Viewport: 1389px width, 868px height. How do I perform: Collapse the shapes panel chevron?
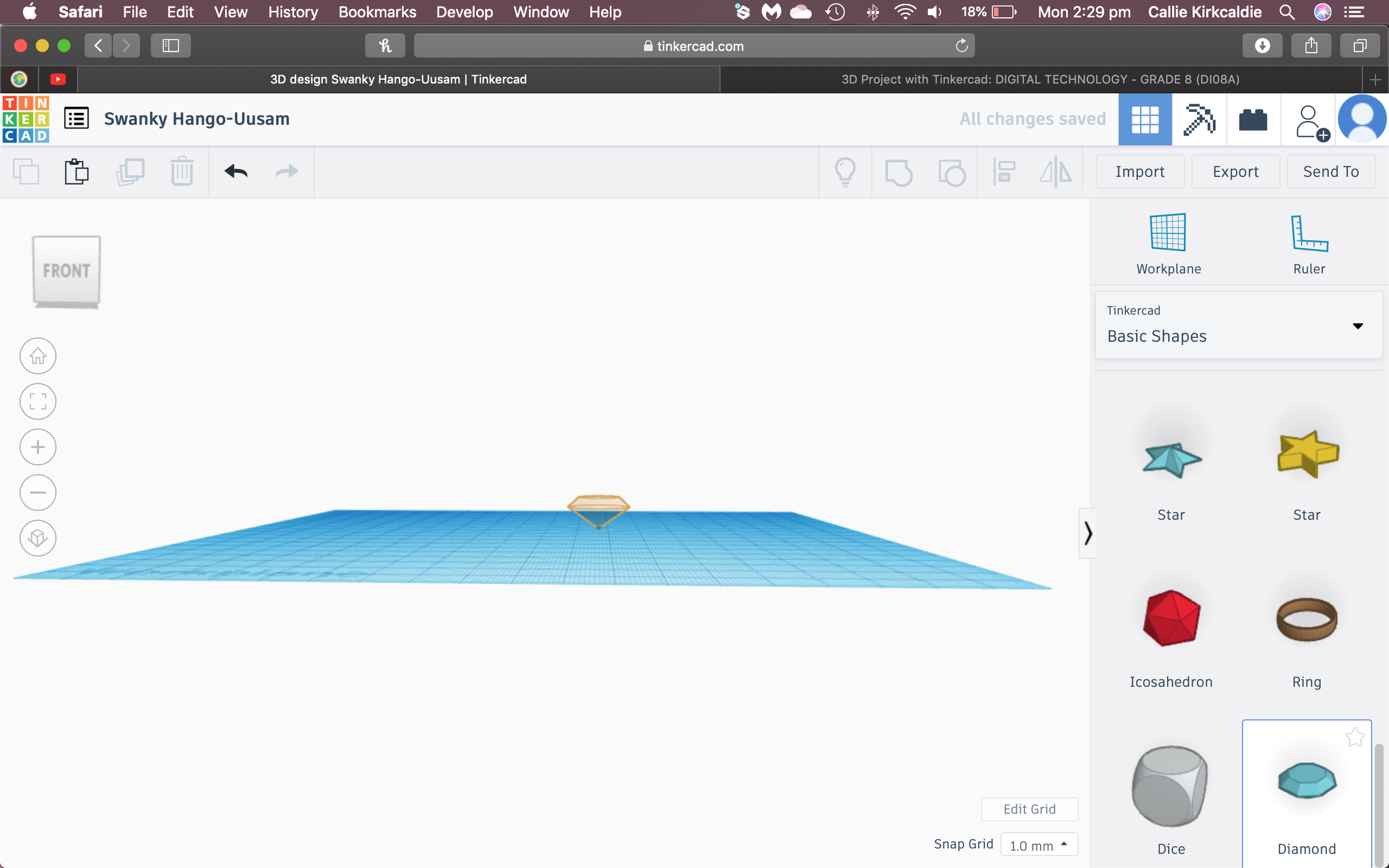[1087, 533]
